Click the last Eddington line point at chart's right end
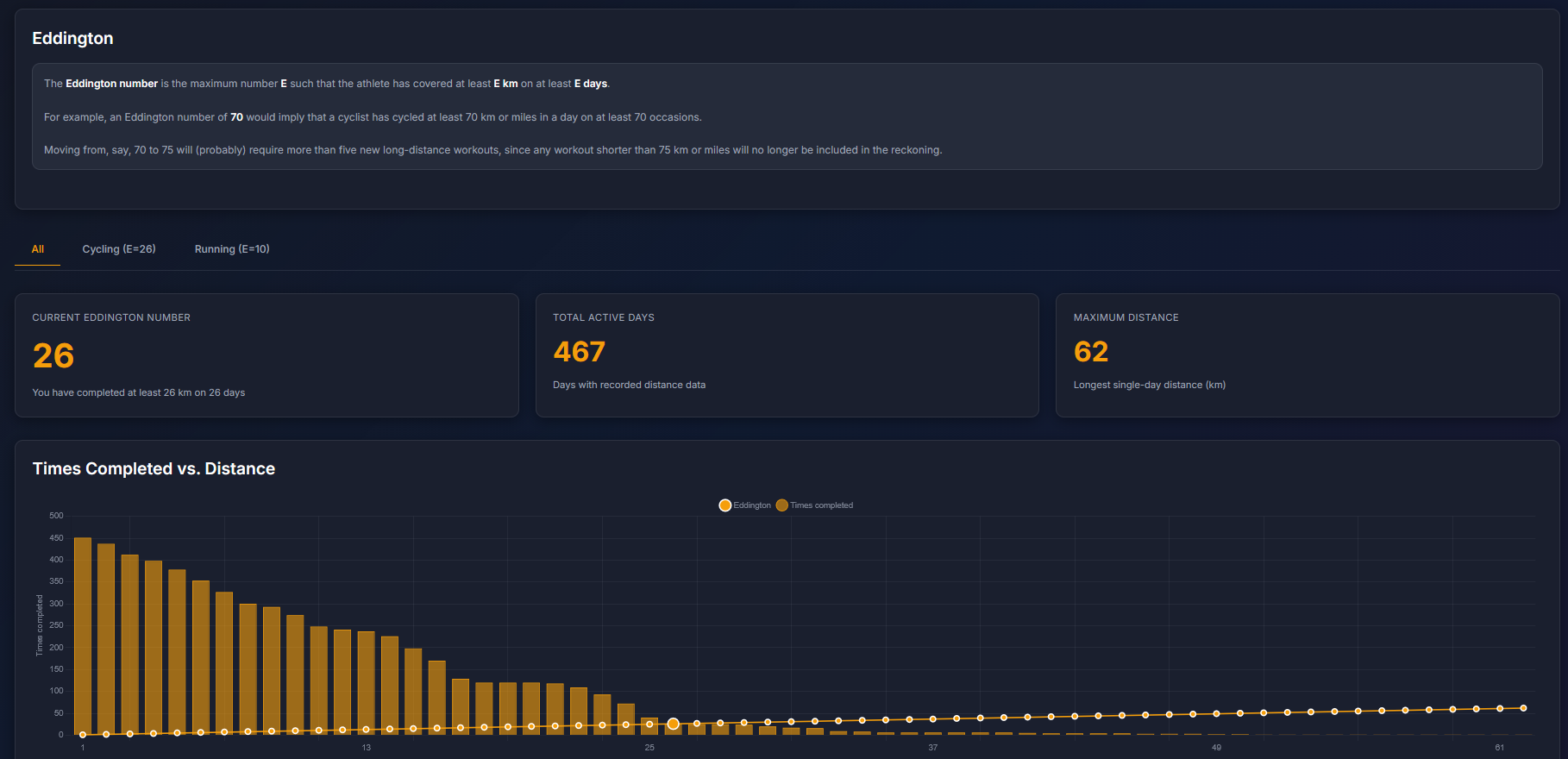The image size is (1568, 759). [x=1523, y=708]
